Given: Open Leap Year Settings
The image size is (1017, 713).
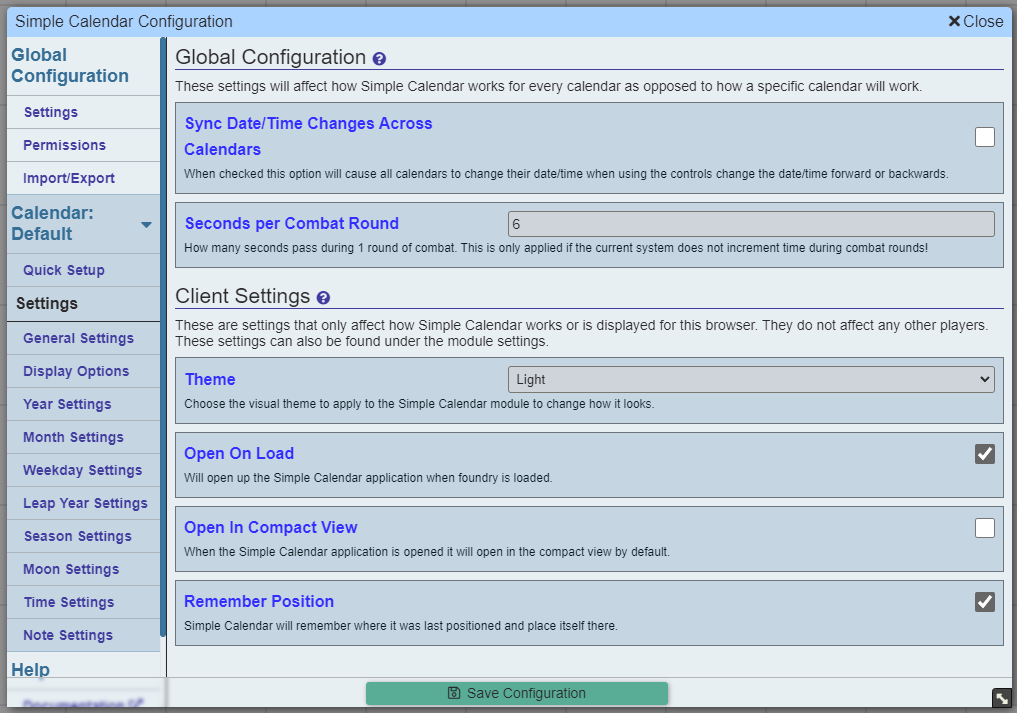Looking at the screenshot, I should 85,503.
